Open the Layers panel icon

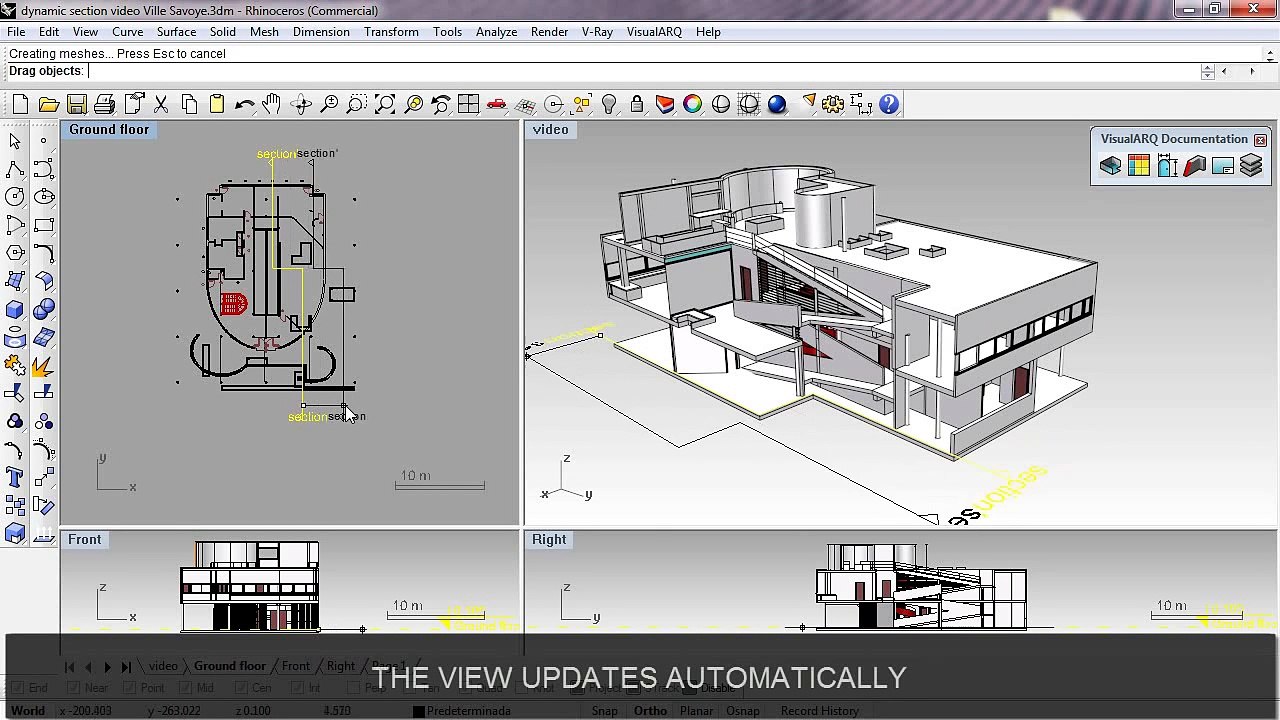[665, 104]
